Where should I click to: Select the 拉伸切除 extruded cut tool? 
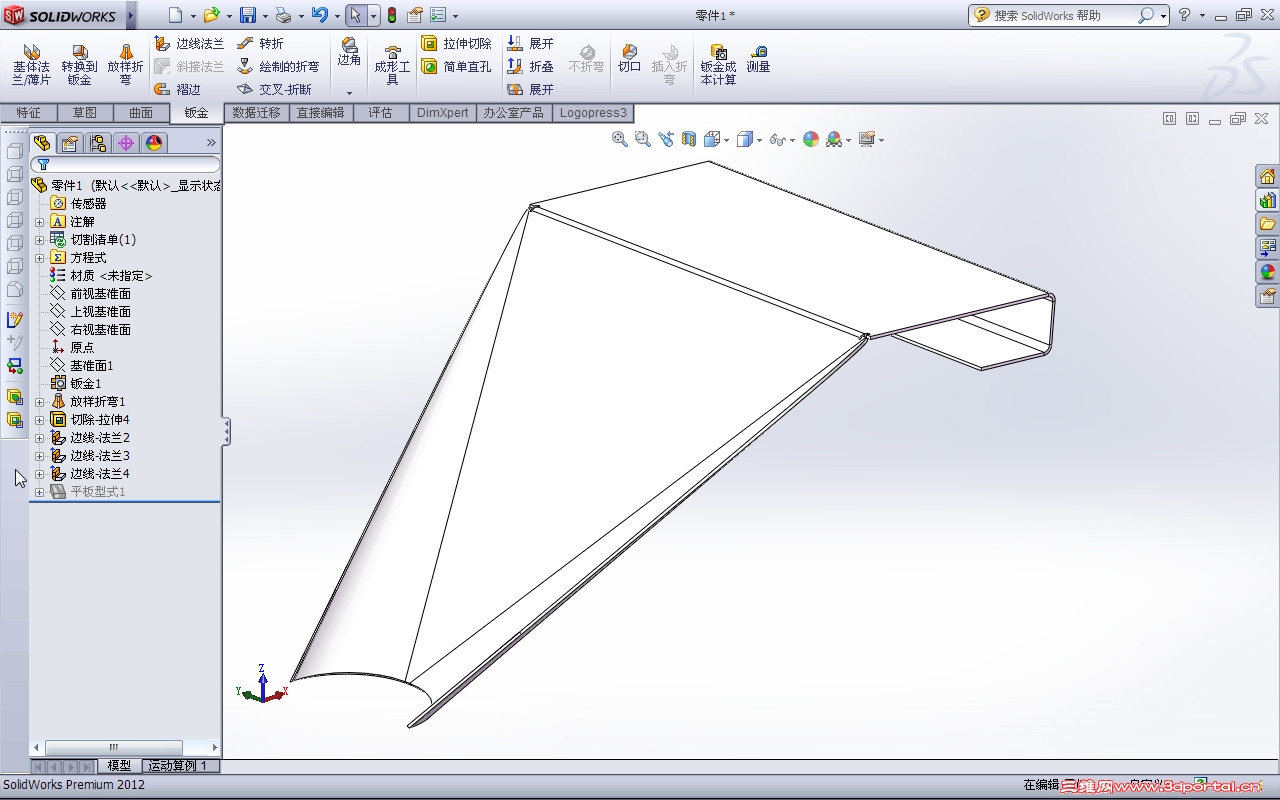[x=456, y=44]
